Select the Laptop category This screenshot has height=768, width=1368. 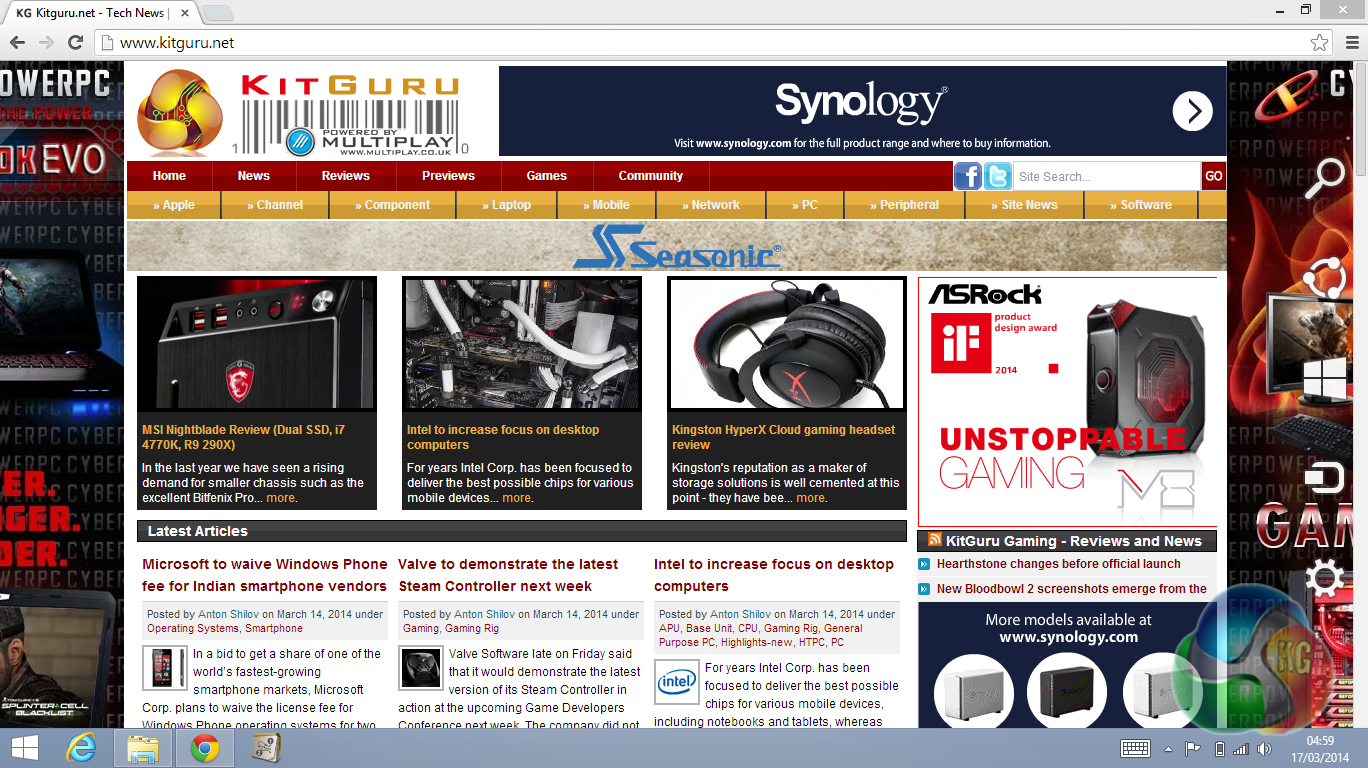pyautogui.click(x=507, y=205)
